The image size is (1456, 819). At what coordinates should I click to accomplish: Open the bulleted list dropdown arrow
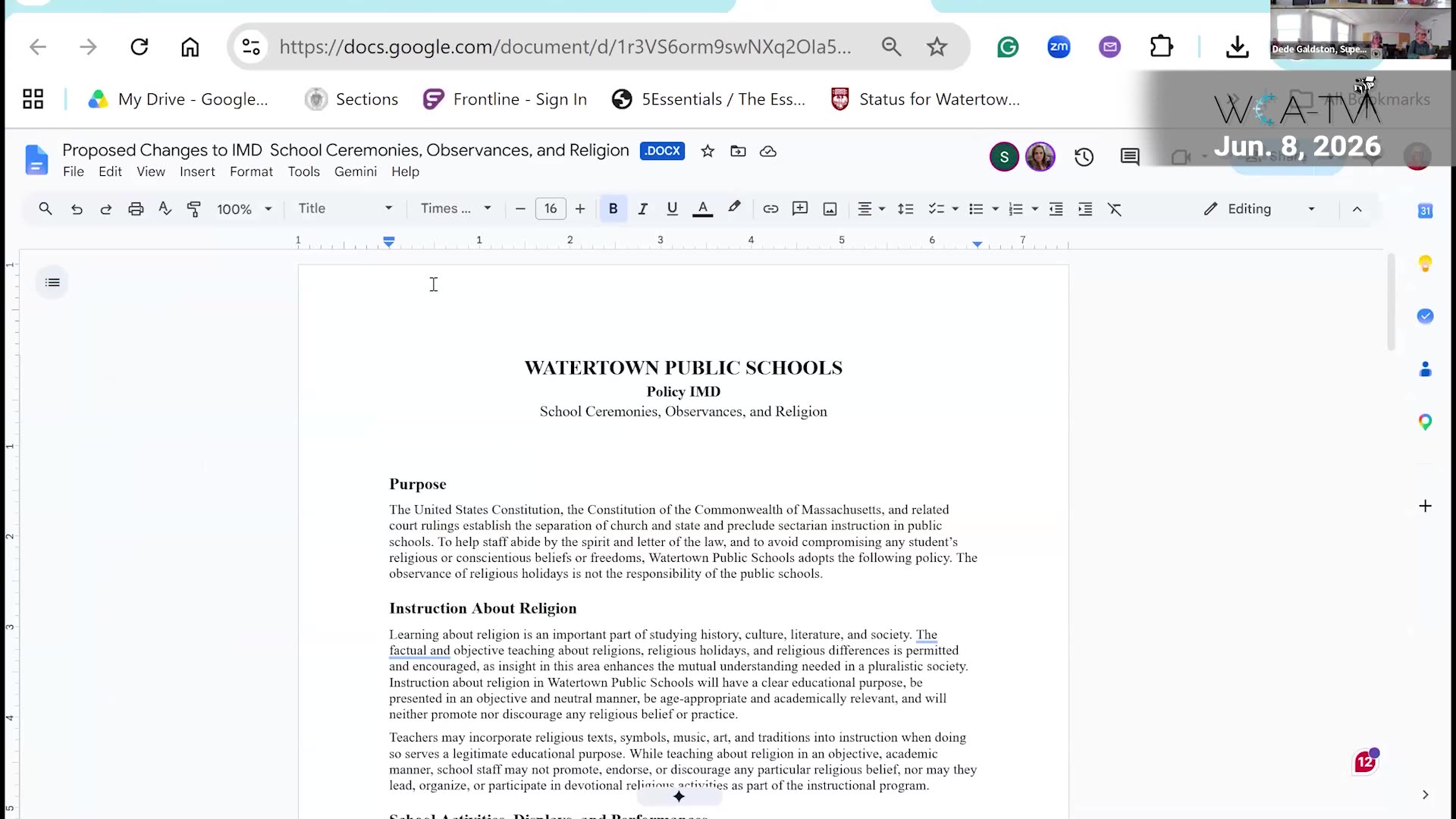[x=996, y=209]
